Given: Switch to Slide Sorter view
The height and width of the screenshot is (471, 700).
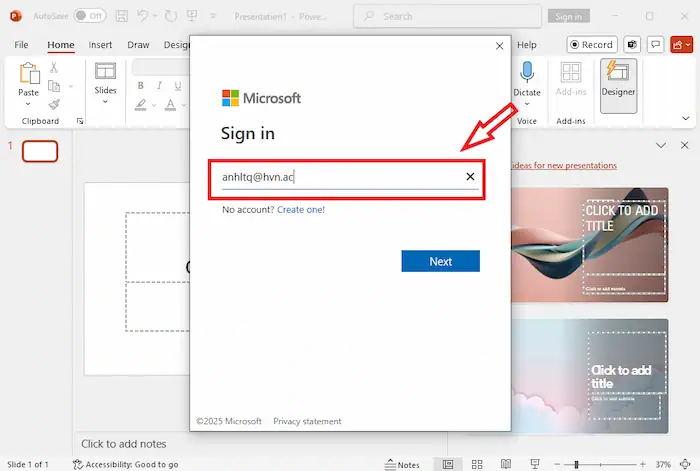Looking at the screenshot, I should 477,464.
